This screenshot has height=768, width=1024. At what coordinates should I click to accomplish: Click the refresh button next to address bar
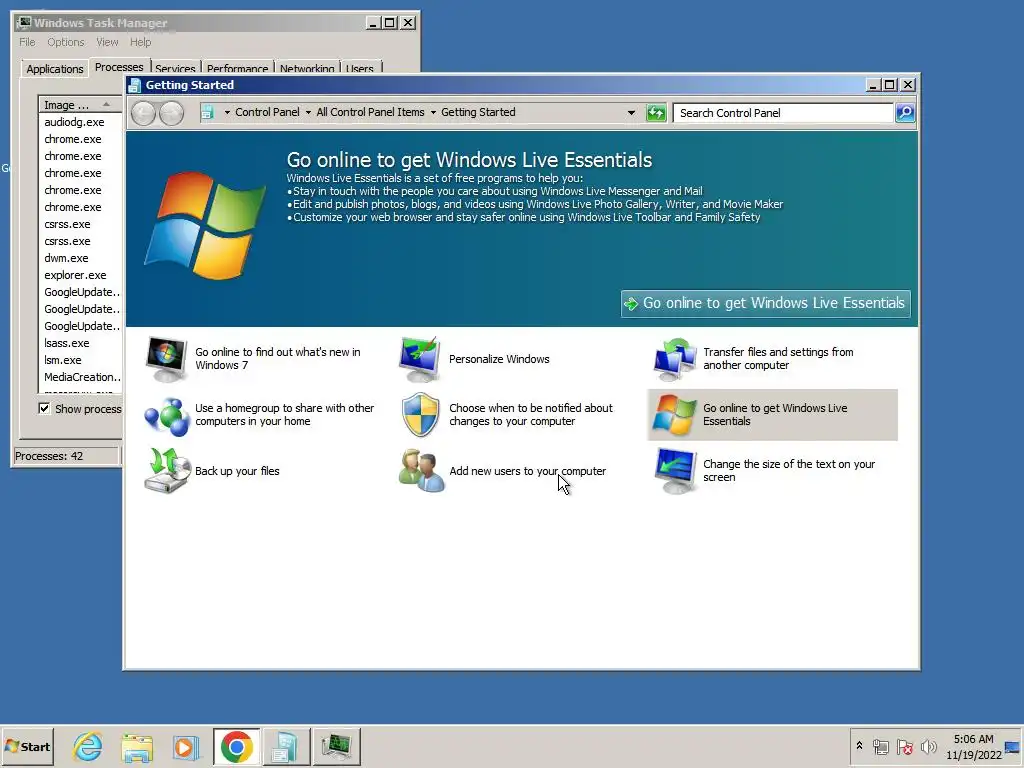[x=656, y=113]
